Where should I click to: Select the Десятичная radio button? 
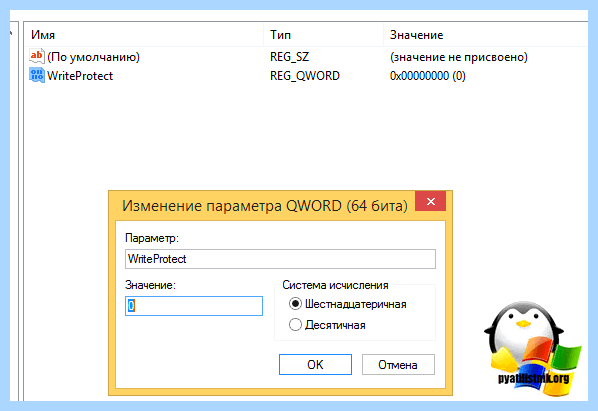(295, 325)
